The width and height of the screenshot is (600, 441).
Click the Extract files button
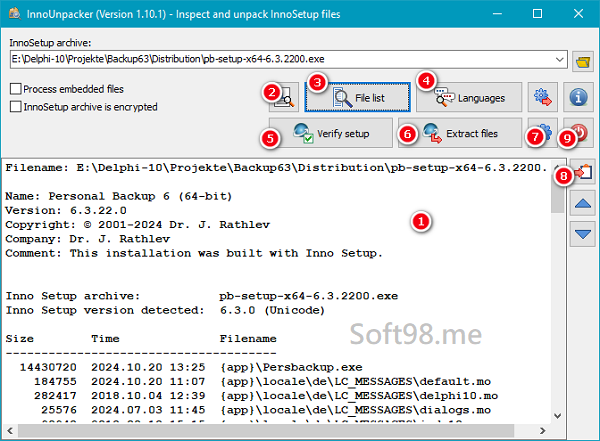(x=460, y=133)
